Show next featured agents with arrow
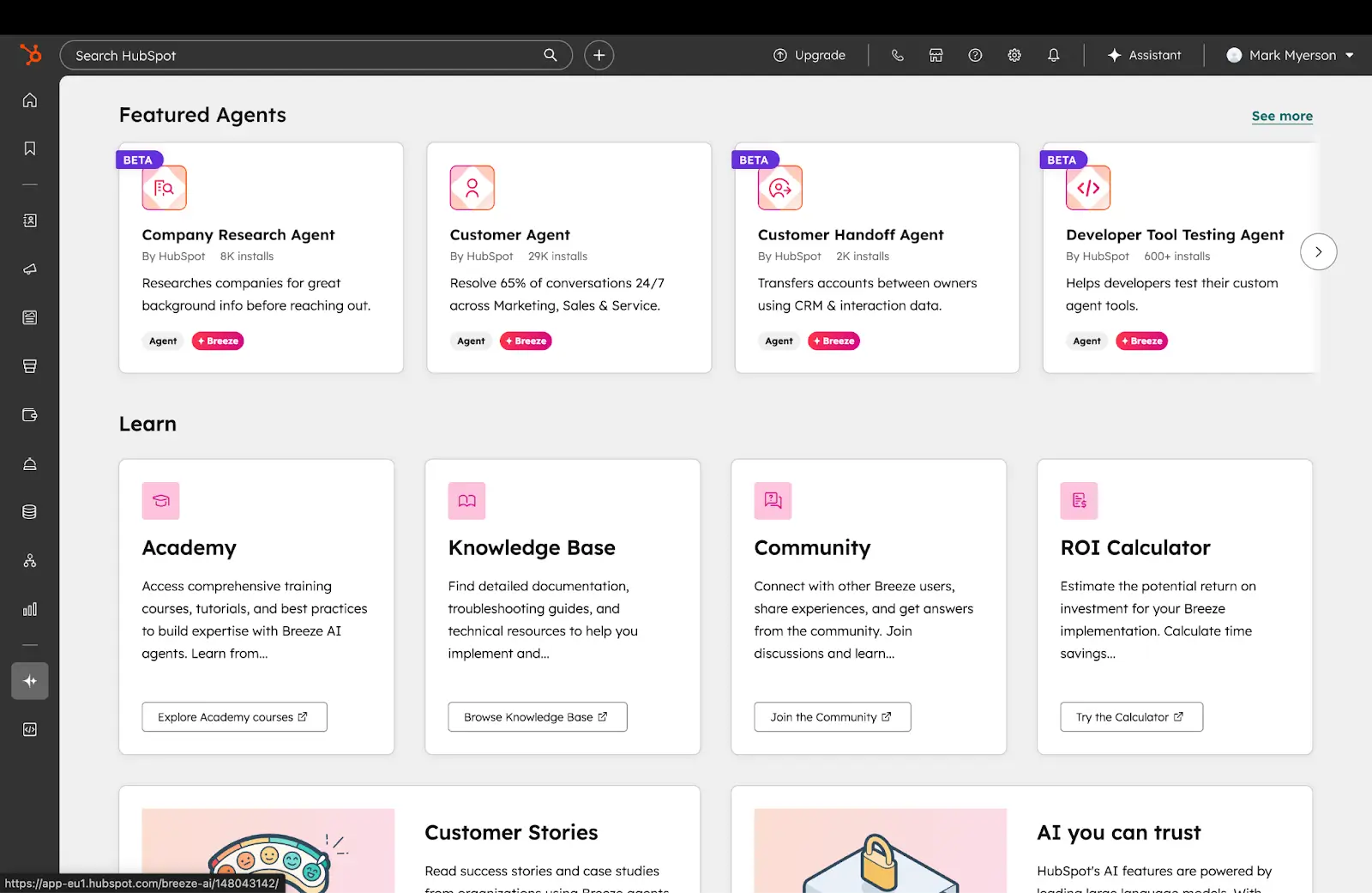The width and height of the screenshot is (1372, 893). (x=1319, y=252)
